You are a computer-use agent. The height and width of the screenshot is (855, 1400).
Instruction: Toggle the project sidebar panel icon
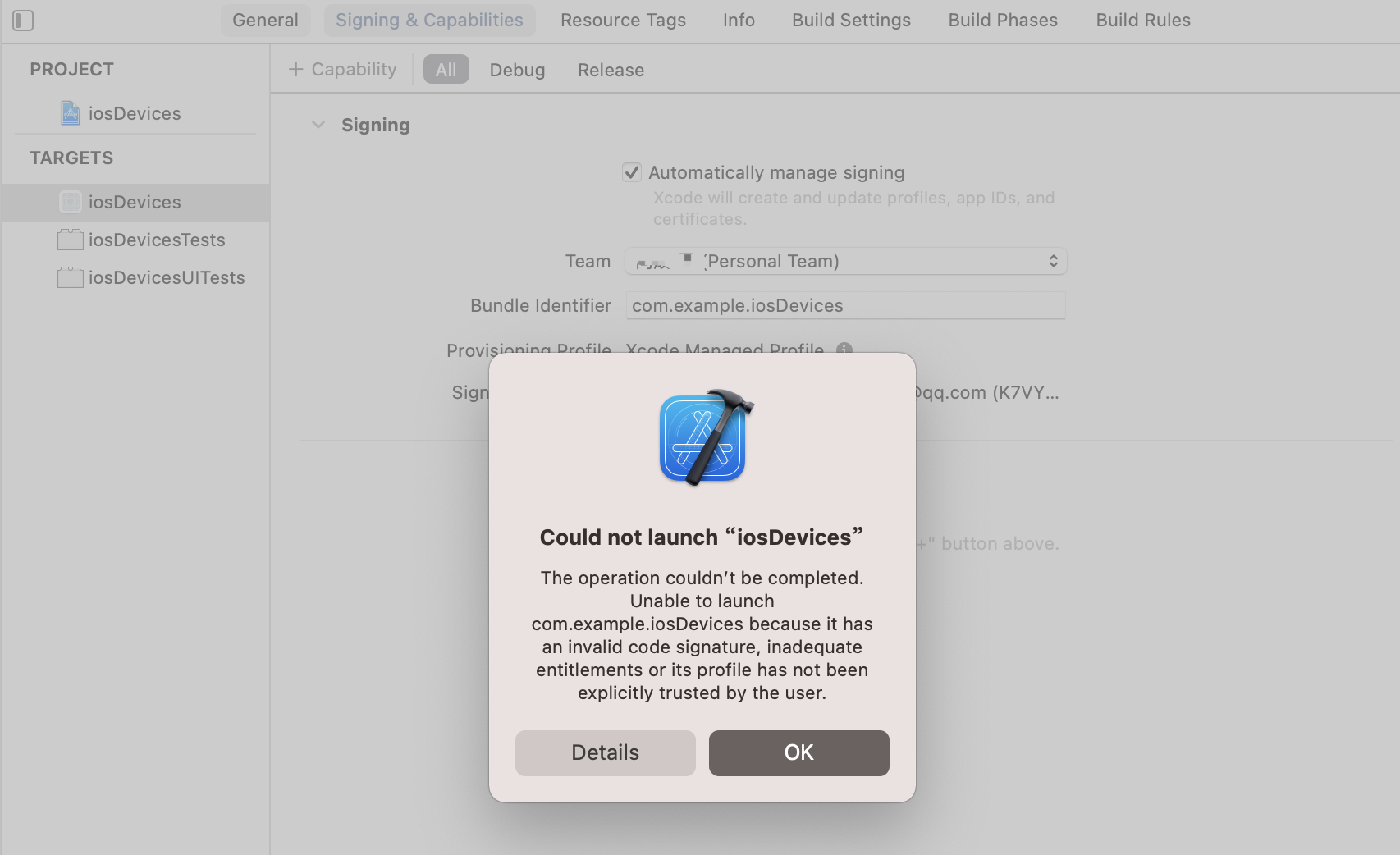[x=23, y=21]
